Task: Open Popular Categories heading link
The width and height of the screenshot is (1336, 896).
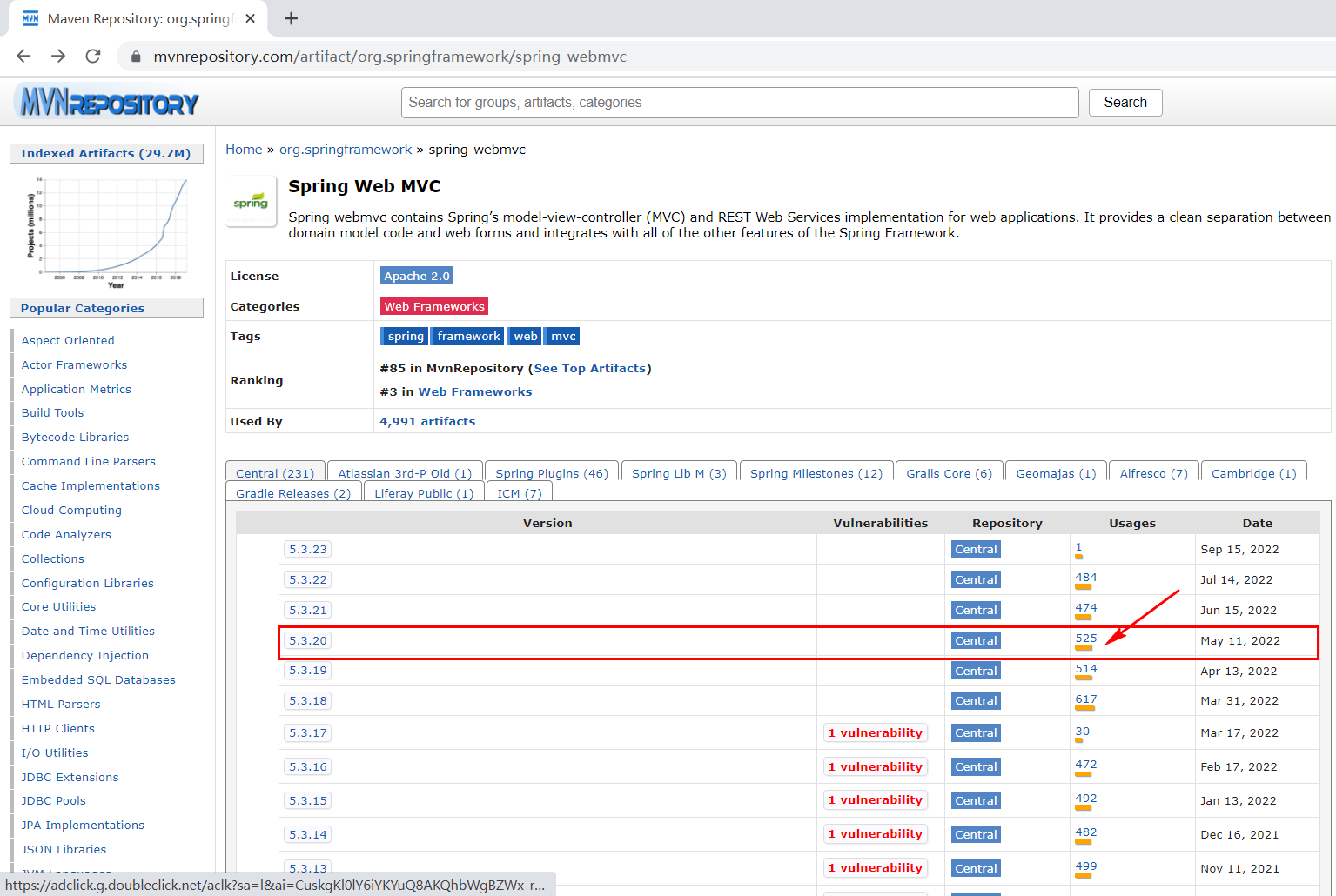Action: tap(83, 309)
